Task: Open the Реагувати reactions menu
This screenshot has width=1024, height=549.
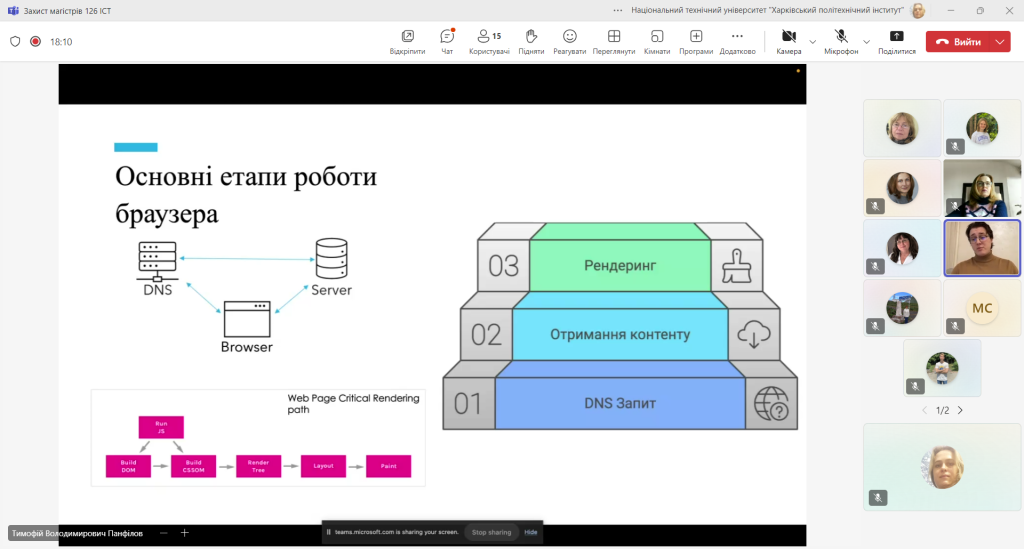Action: pos(569,41)
